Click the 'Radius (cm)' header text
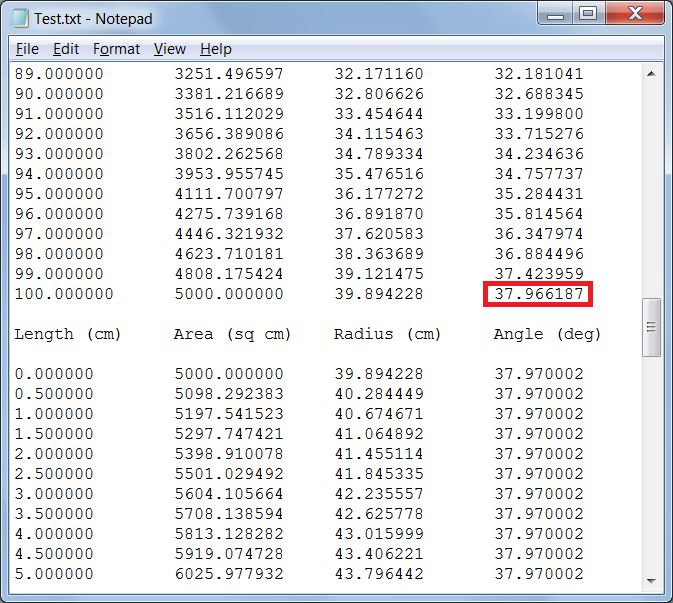673x603 pixels. 387,334
